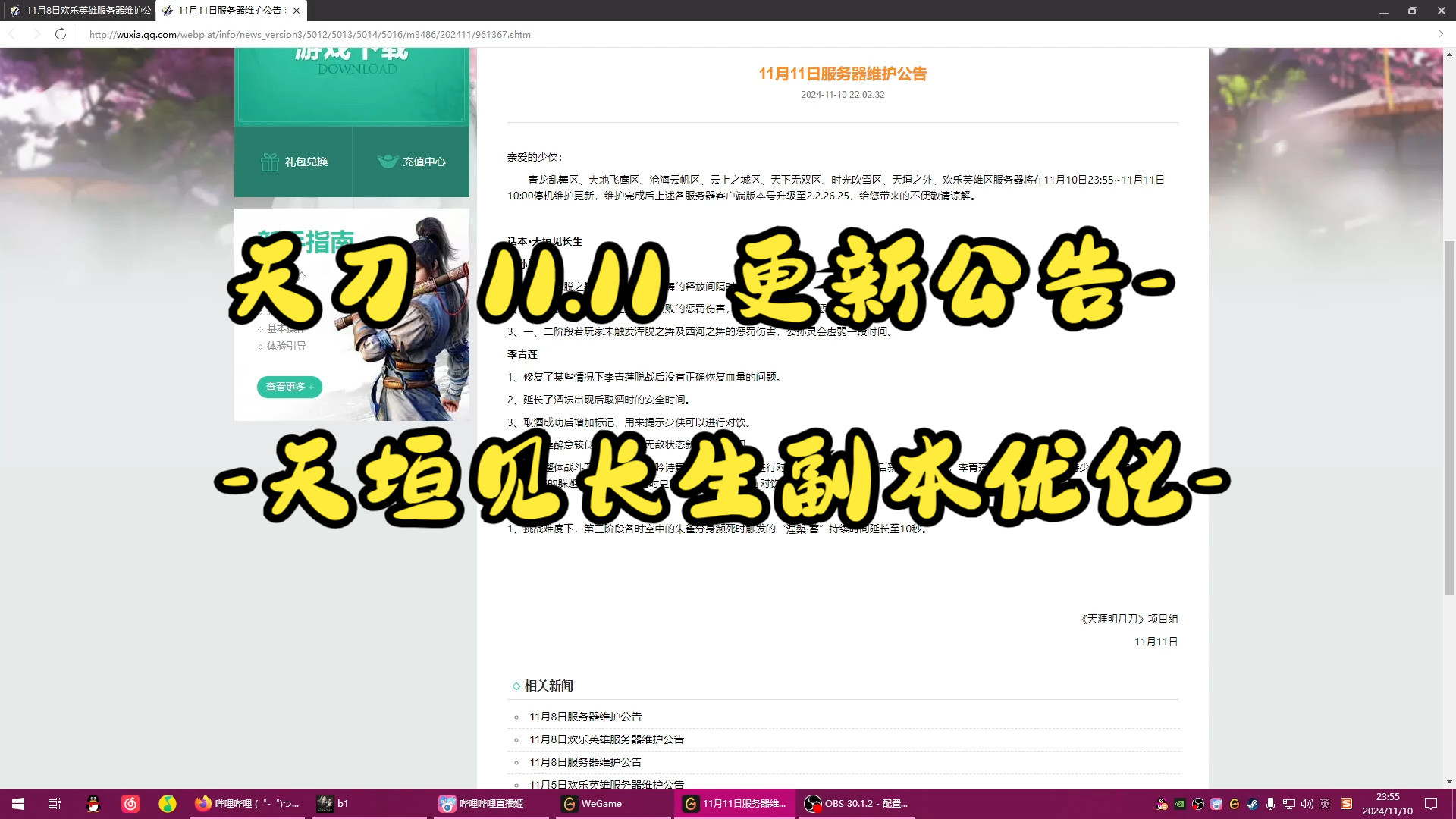The image size is (1456, 819).
Task: Open 礼包兑换 gift exchange
Action: (x=293, y=162)
